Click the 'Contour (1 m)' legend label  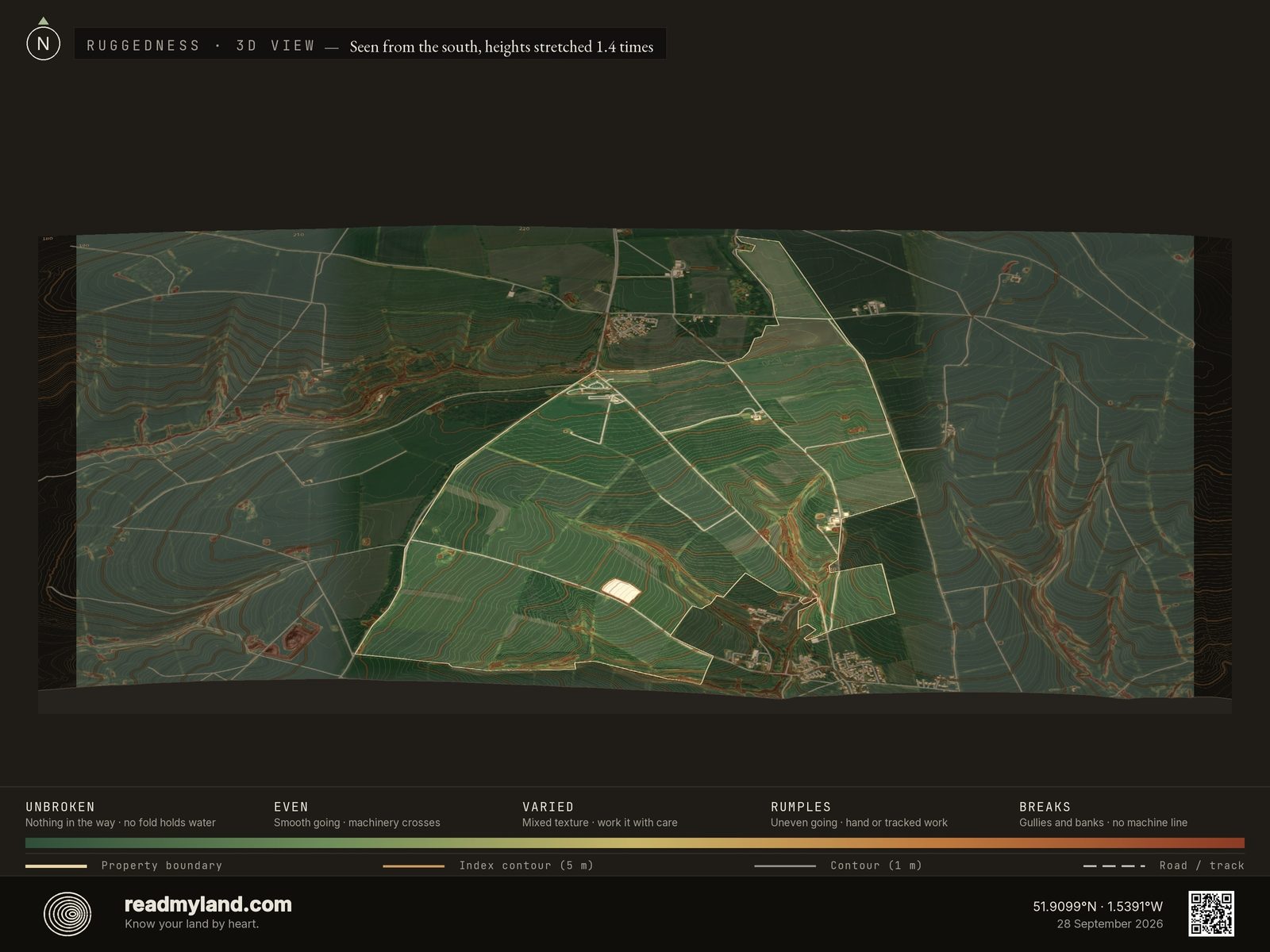pyautogui.click(x=876, y=866)
